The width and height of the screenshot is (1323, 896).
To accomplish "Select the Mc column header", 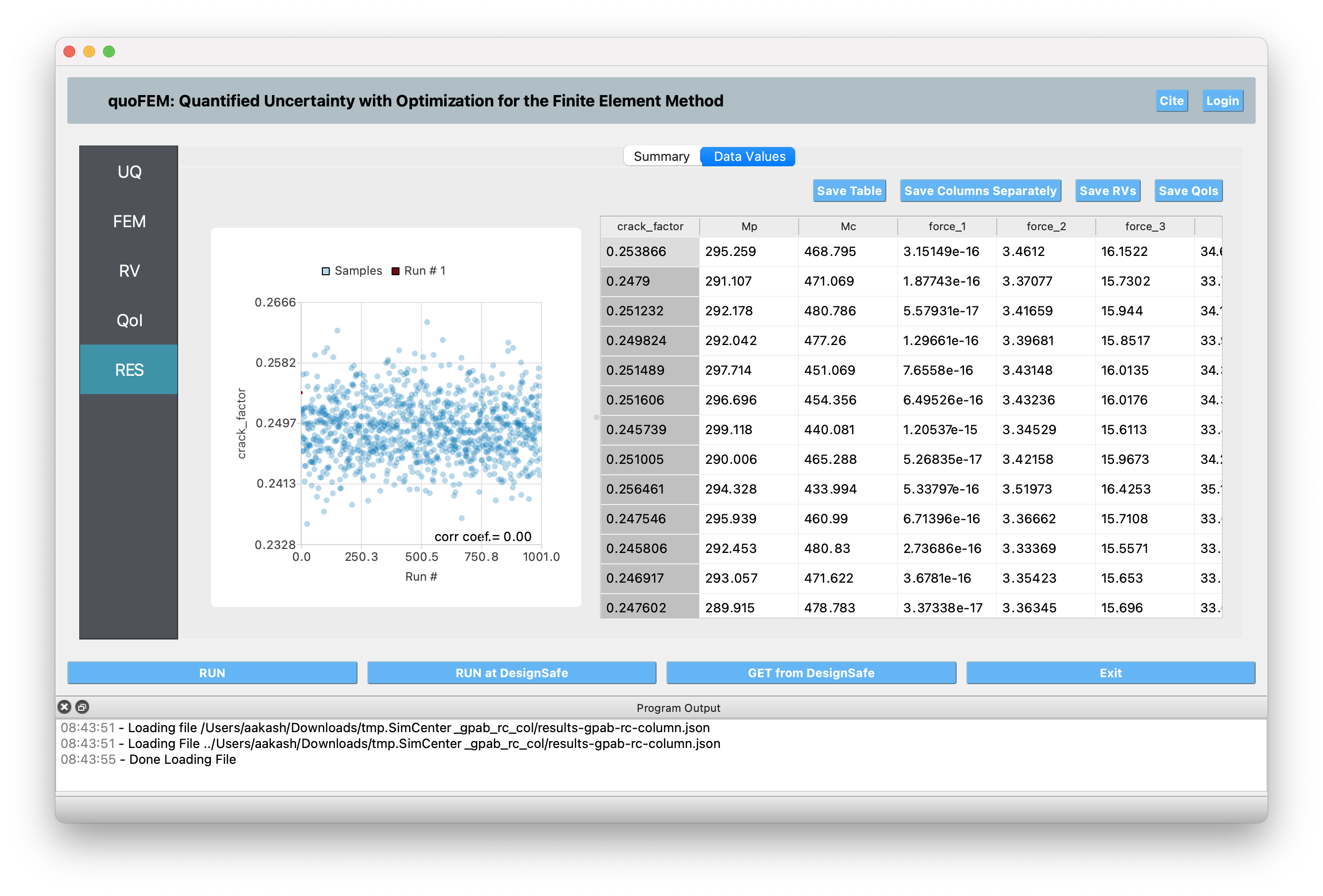I will 848,227.
